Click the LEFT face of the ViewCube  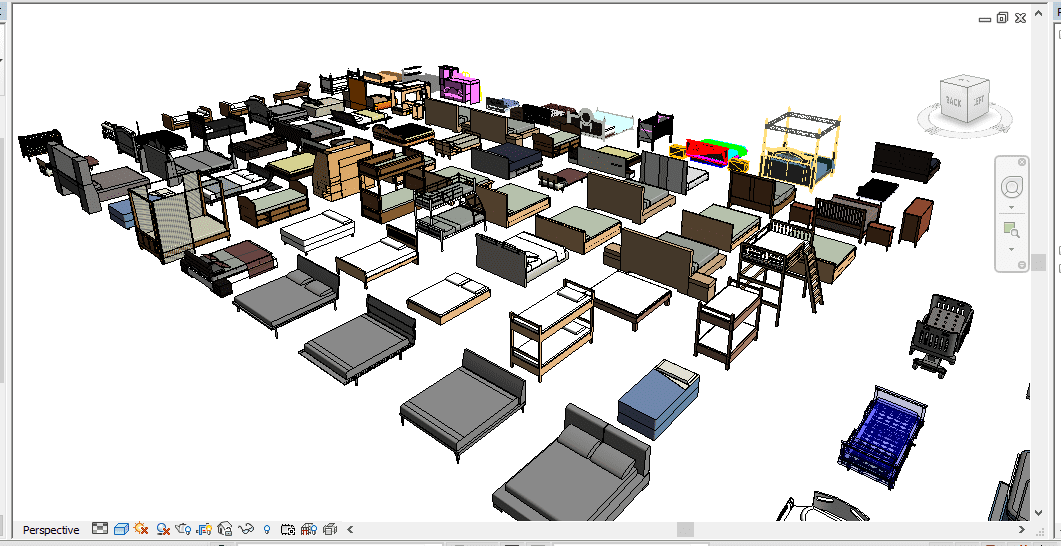(x=979, y=100)
